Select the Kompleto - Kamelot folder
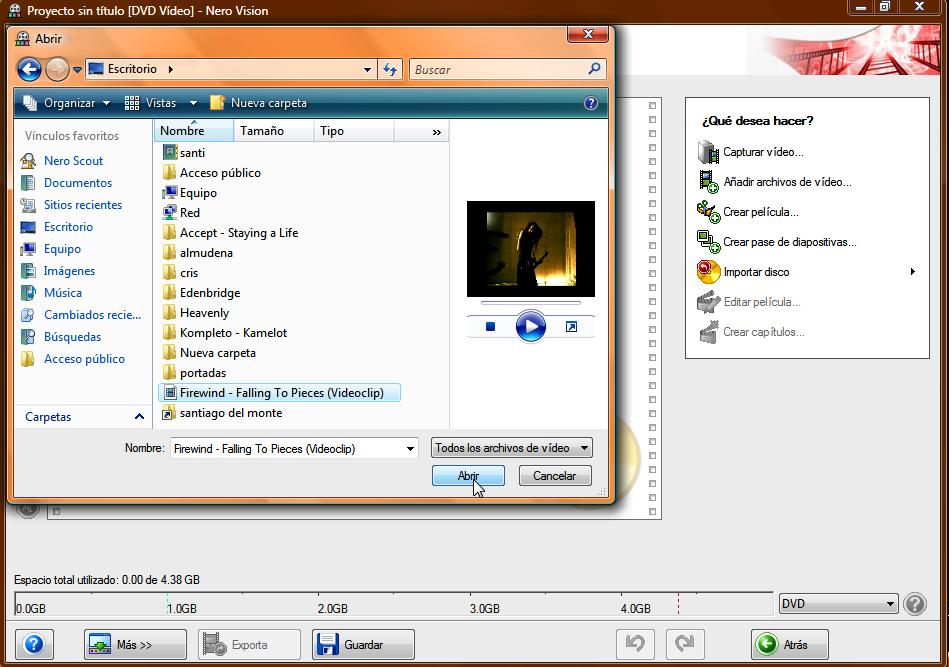Screen dimensions: 949x667 click(225, 332)
